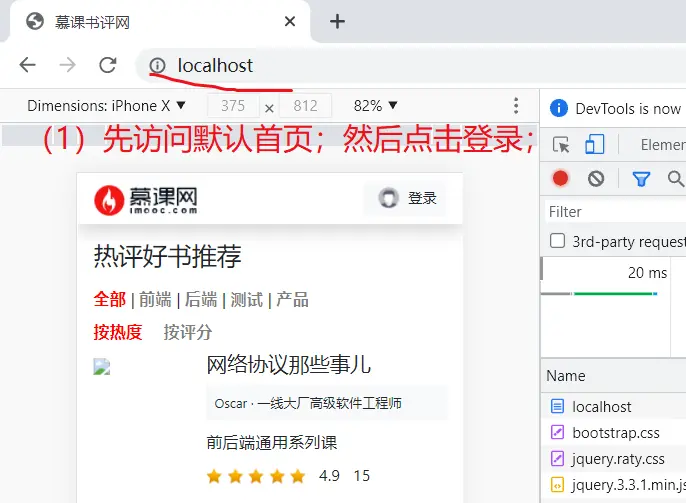Viewport: 686px width, 503px height.
Task: Toggle the device toolbar icon
Action: (595, 144)
